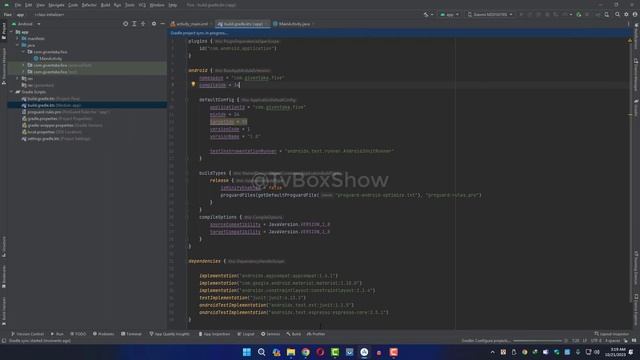This screenshot has height=360, width=640.
Task: Open the Run tool window
Action: click(57, 334)
